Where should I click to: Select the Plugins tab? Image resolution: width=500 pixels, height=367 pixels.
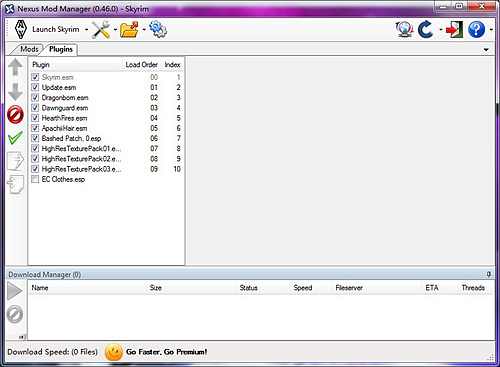pos(61,49)
